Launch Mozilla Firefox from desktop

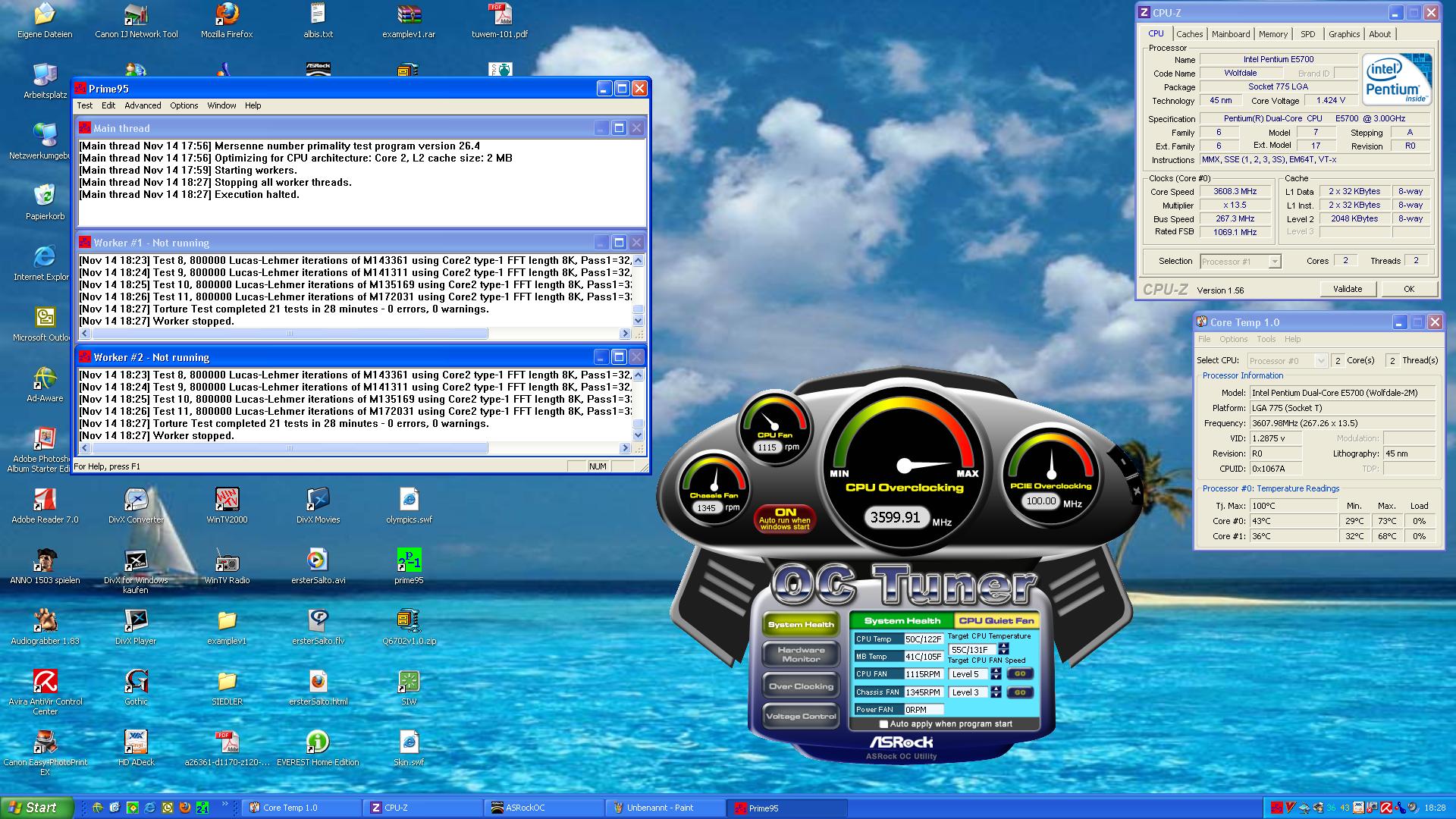click(x=227, y=20)
